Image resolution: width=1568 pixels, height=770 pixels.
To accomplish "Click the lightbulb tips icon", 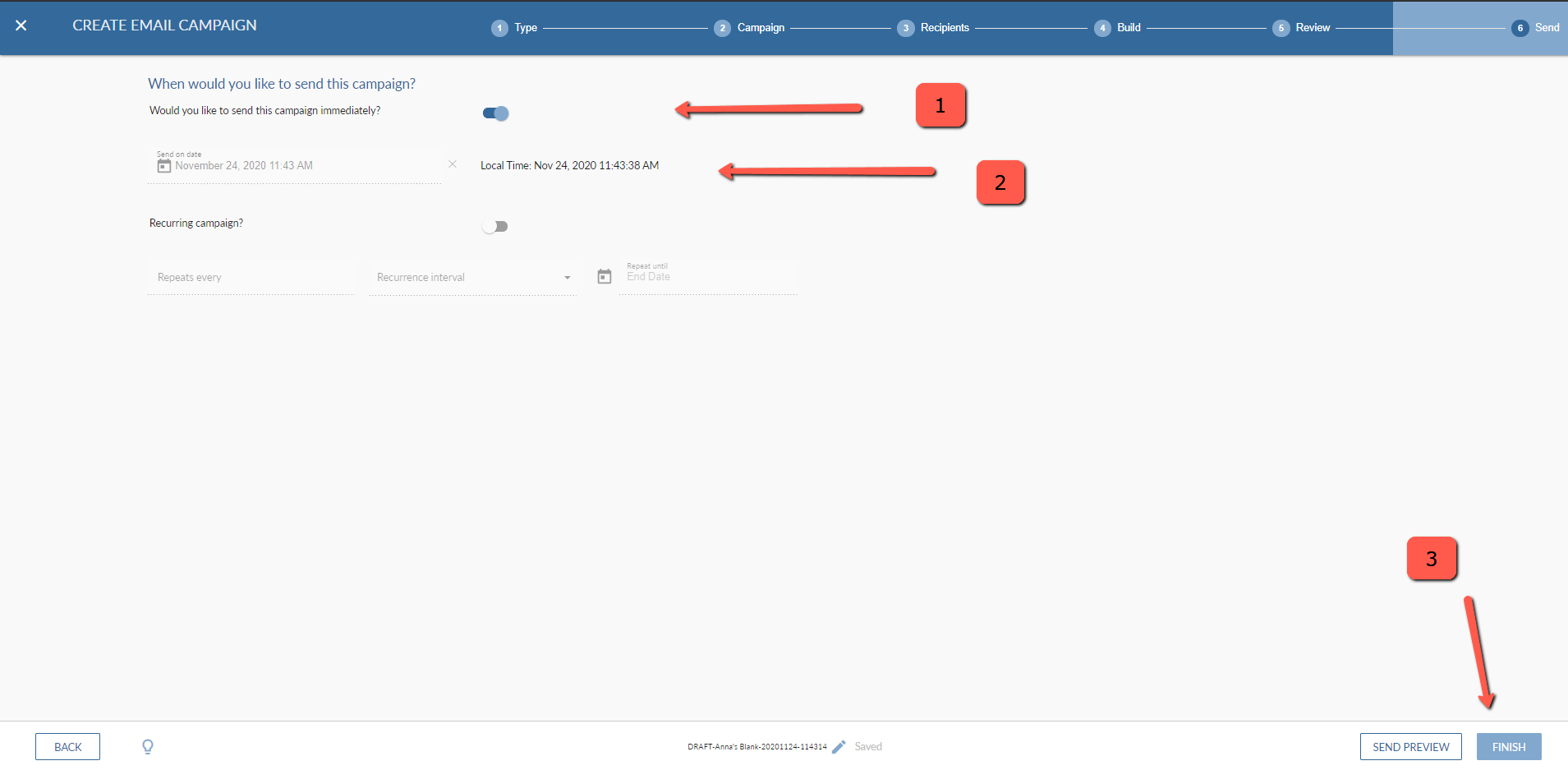I will coord(148,746).
